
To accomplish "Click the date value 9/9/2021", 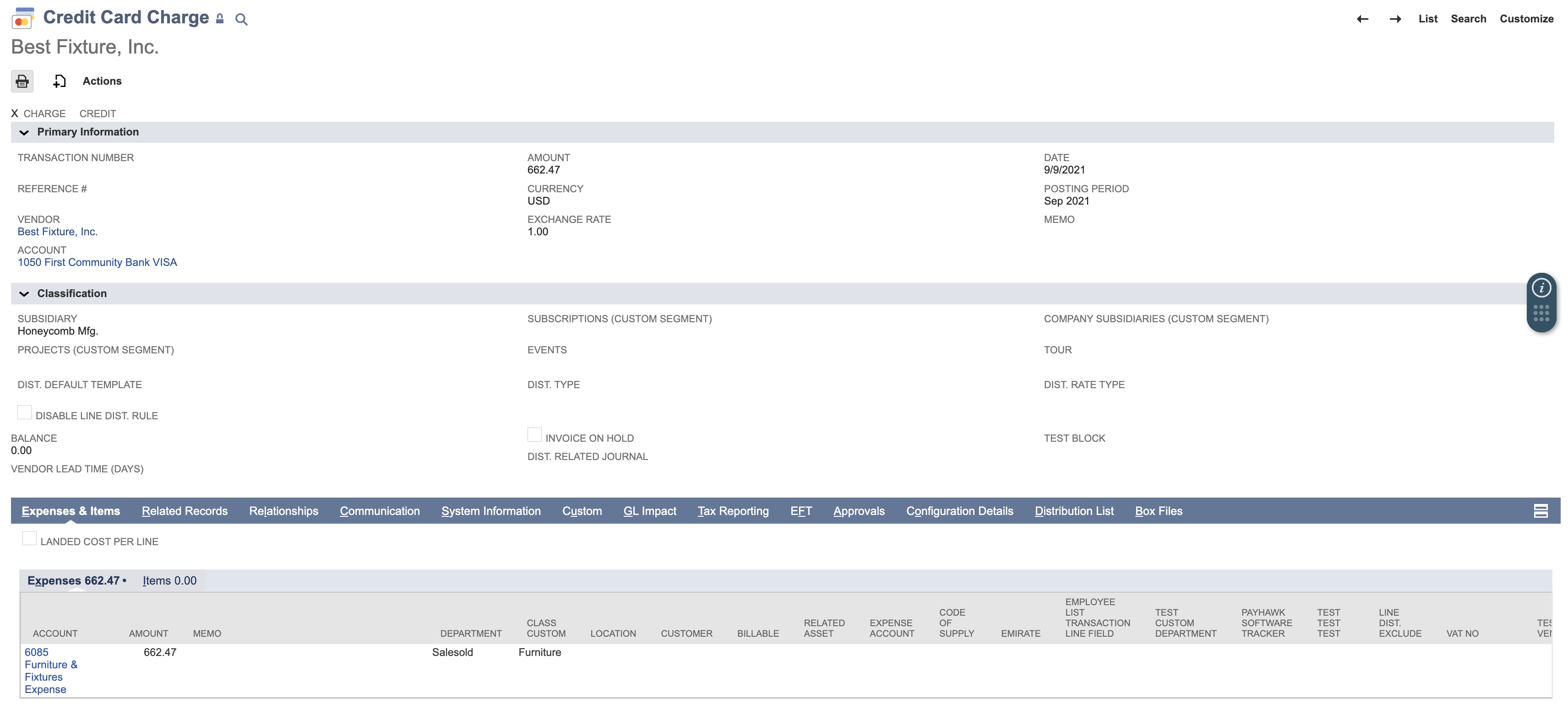I will point(1064,170).
